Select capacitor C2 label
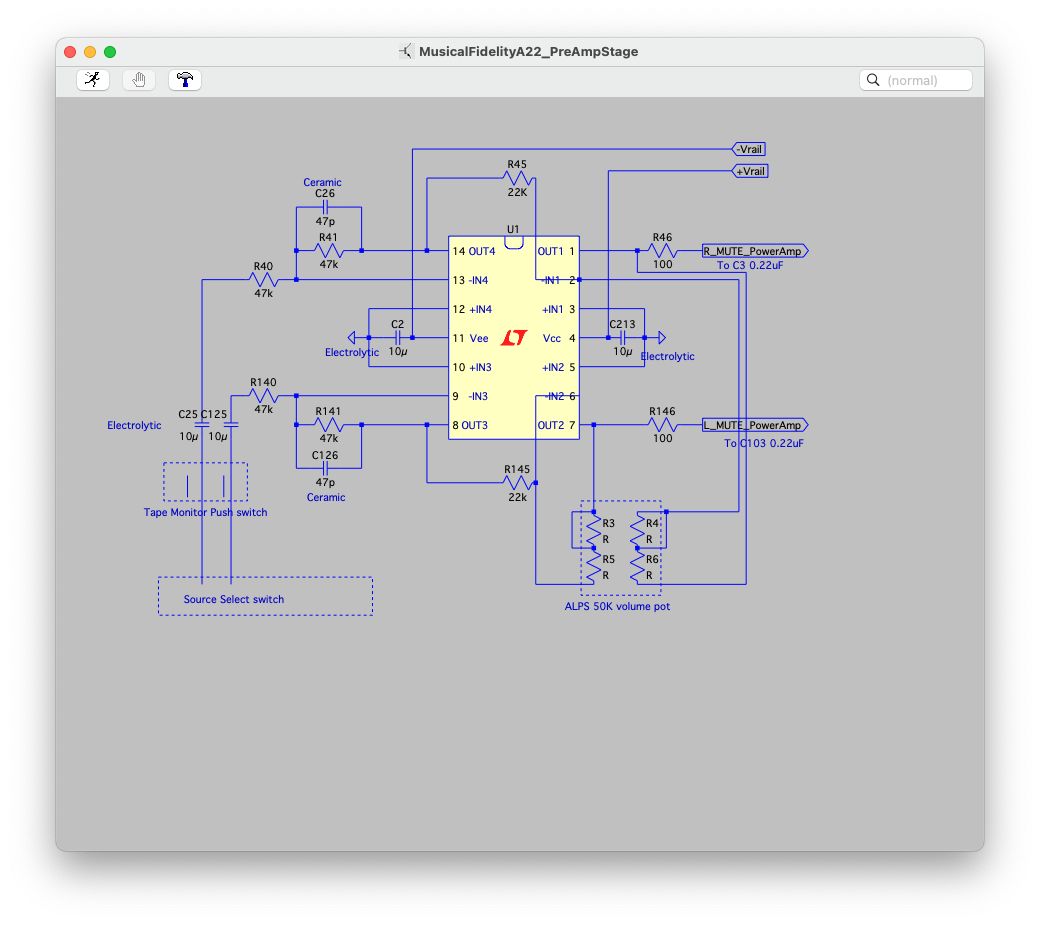 [397, 324]
